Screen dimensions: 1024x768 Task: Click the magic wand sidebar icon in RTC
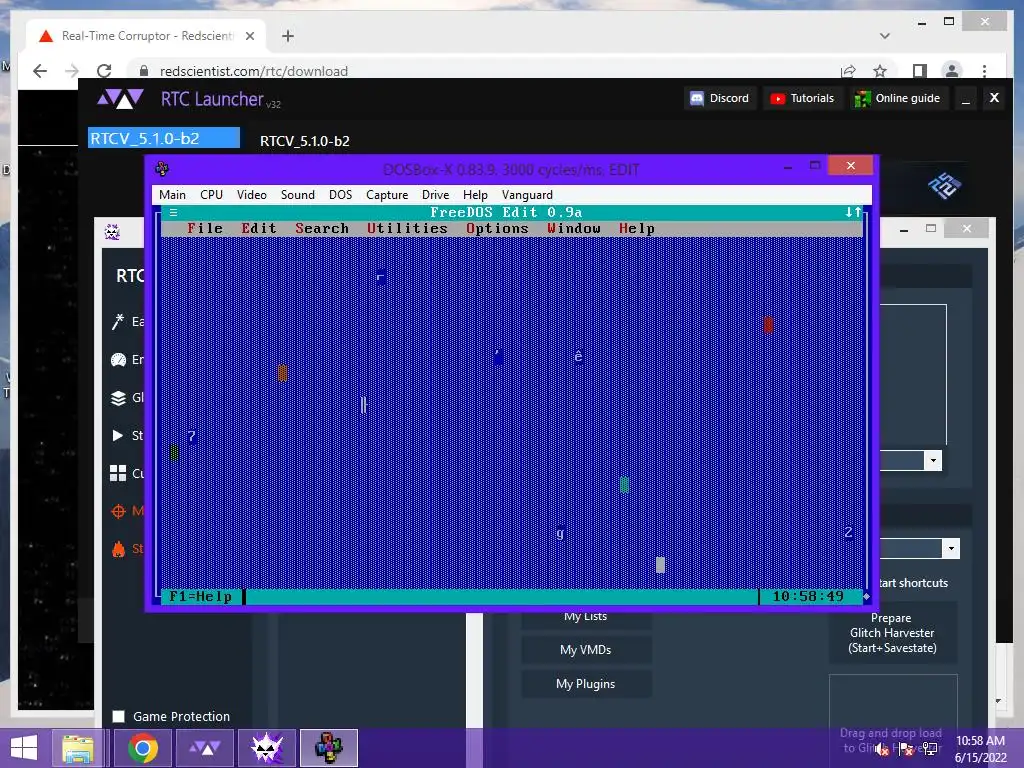click(x=118, y=321)
